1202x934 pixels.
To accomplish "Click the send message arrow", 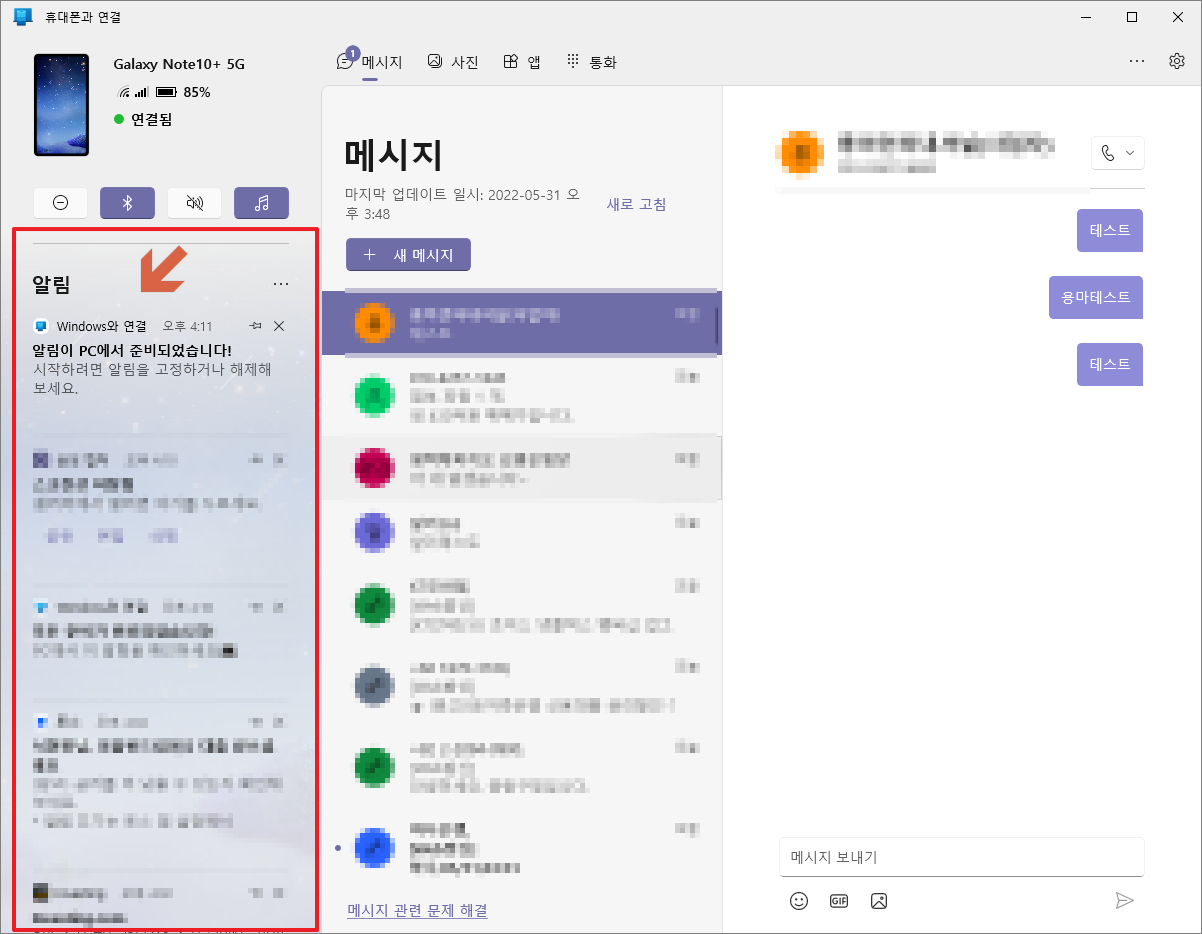I will tap(1125, 900).
